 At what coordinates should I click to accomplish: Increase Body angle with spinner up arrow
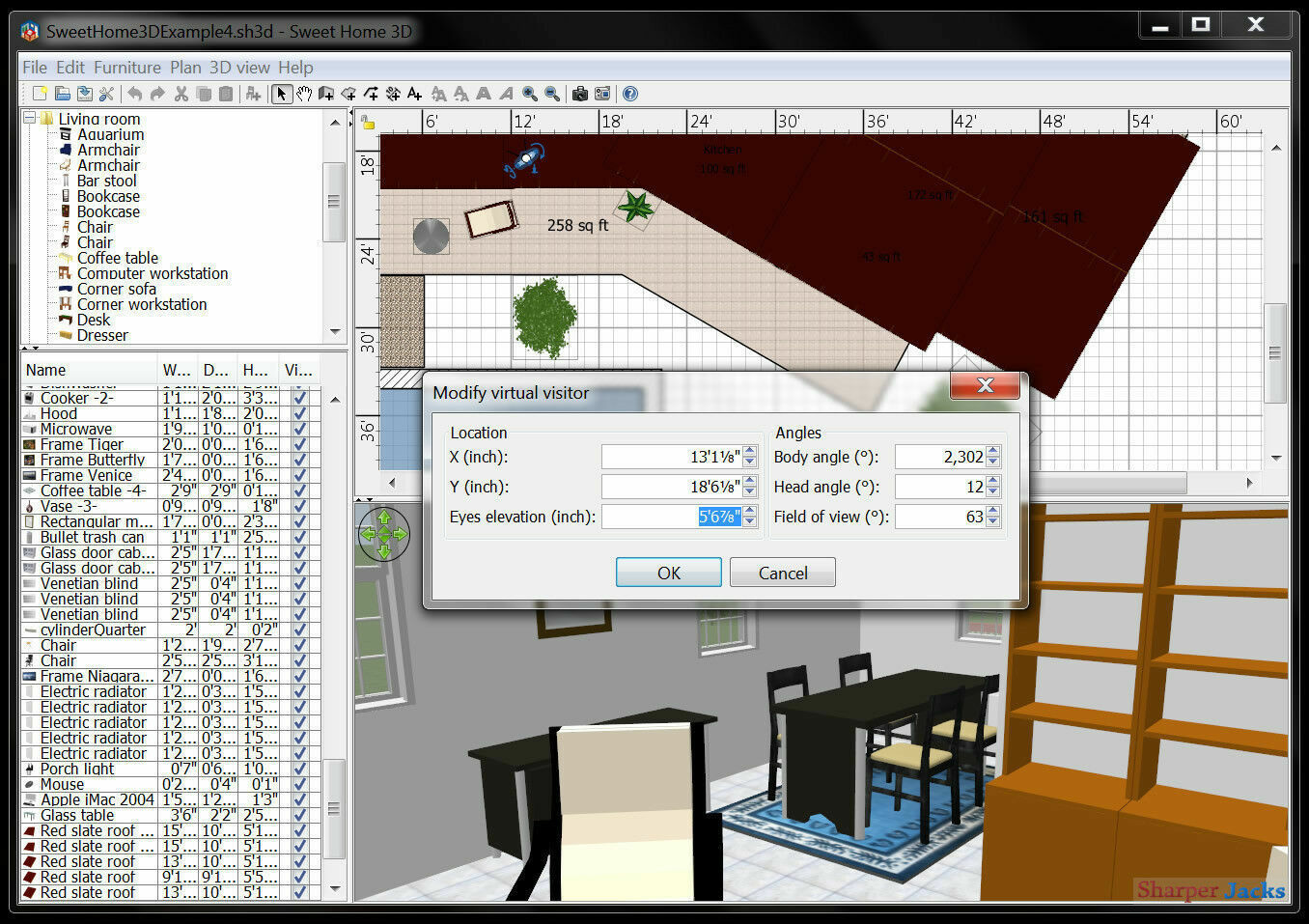coord(993,451)
